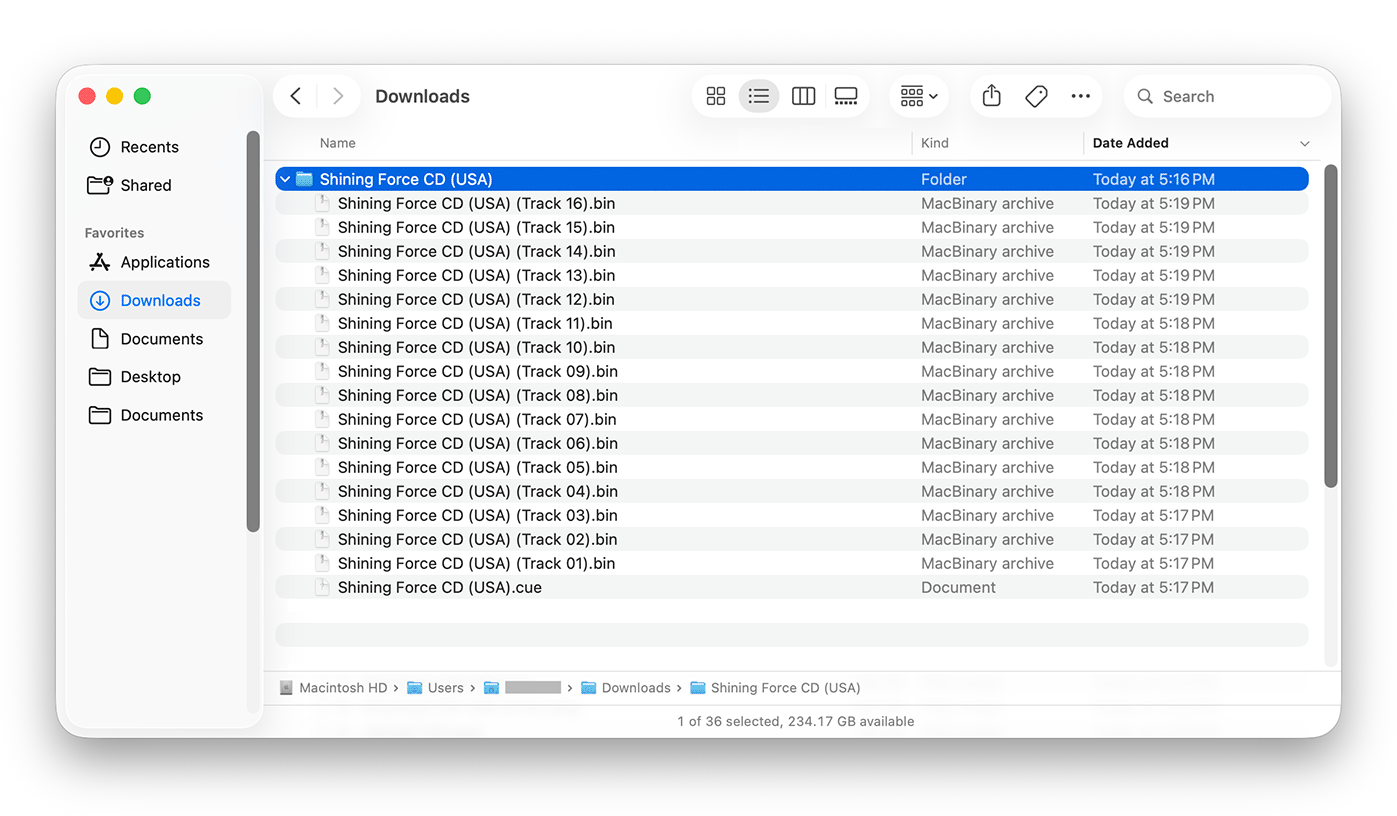Click Downloads in the path bar
The height and width of the screenshot is (816, 1397).
click(x=627, y=688)
